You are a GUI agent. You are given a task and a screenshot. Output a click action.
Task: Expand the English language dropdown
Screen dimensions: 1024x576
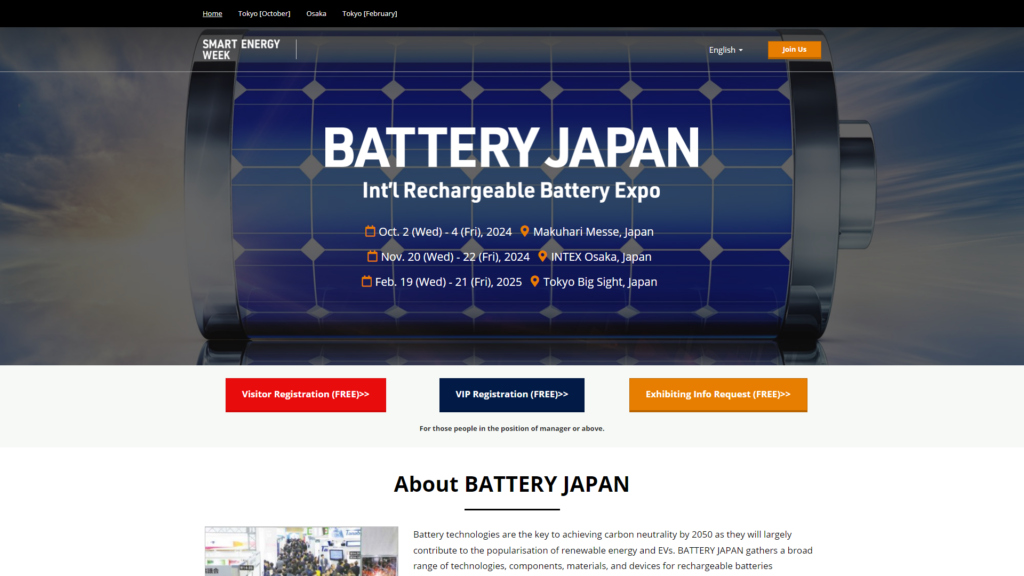(726, 50)
